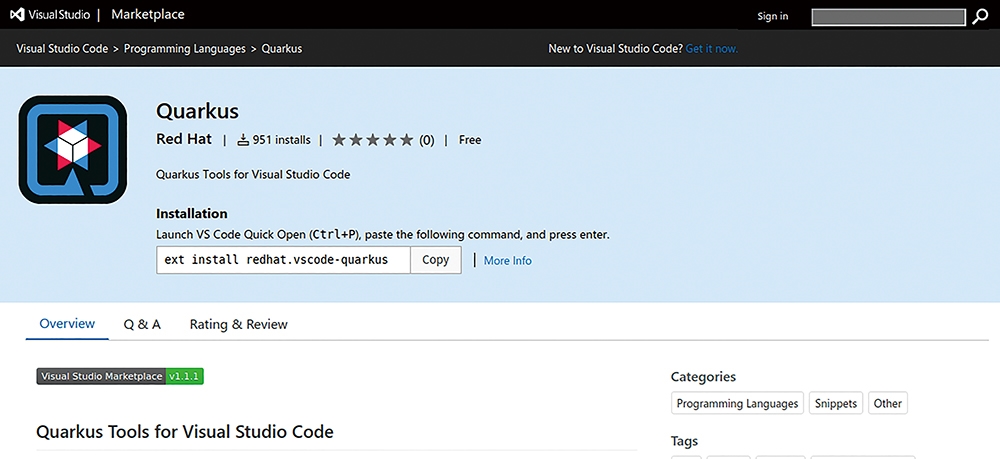This screenshot has height=459, width=1000.
Task: Open Programming Languages breadcrumb
Action: click(185, 48)
